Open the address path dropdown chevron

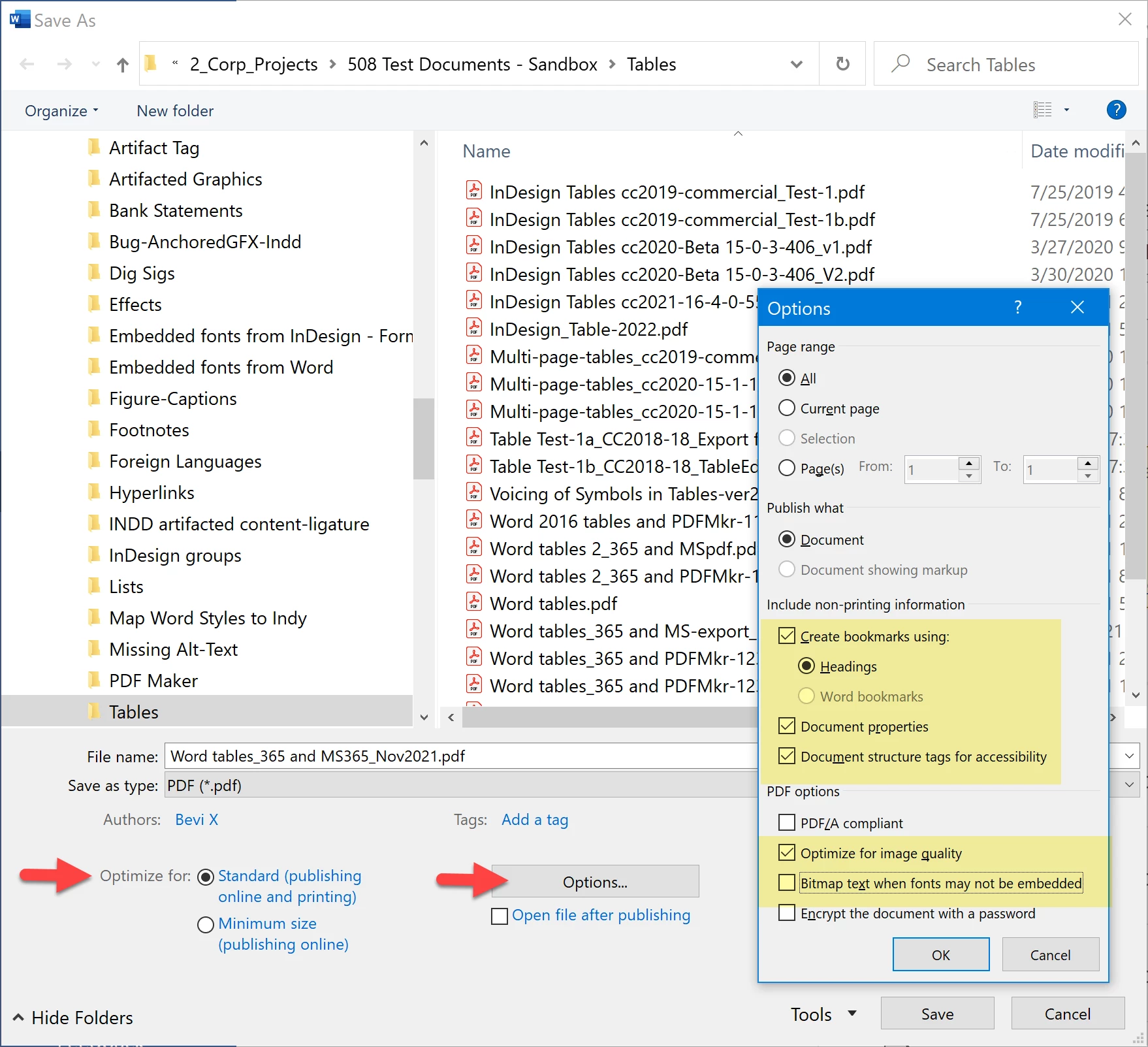[796, 64]
